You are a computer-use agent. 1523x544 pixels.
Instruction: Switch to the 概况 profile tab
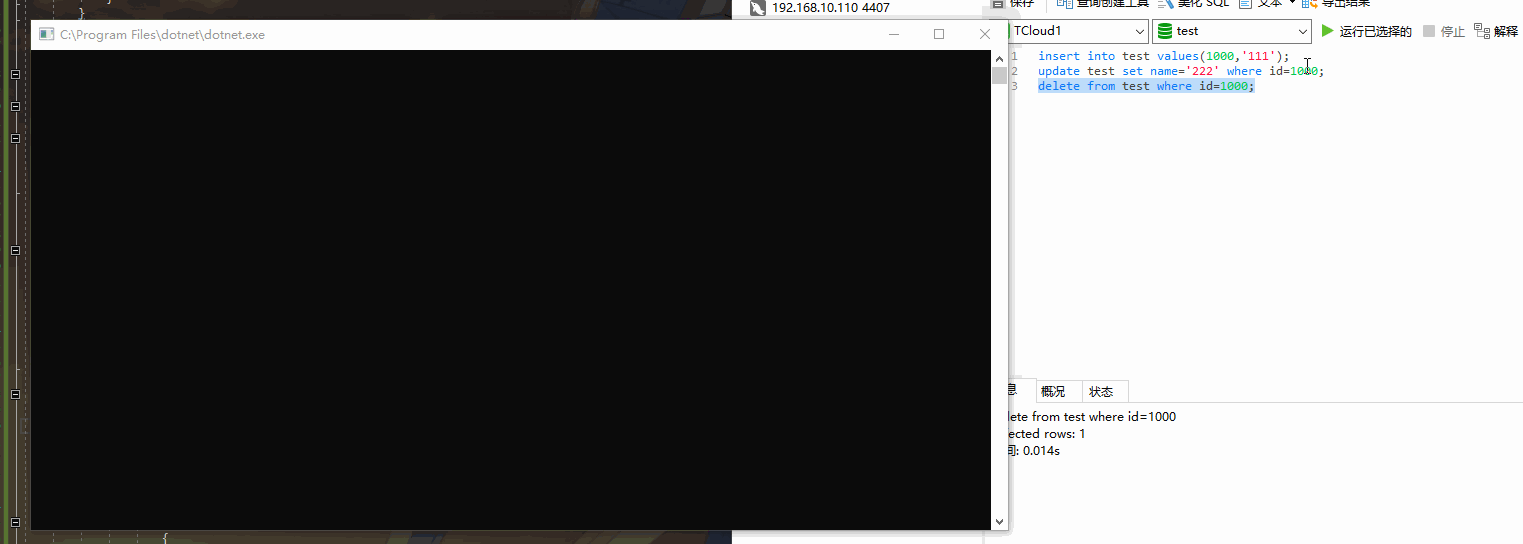[x=1053, y=391]
